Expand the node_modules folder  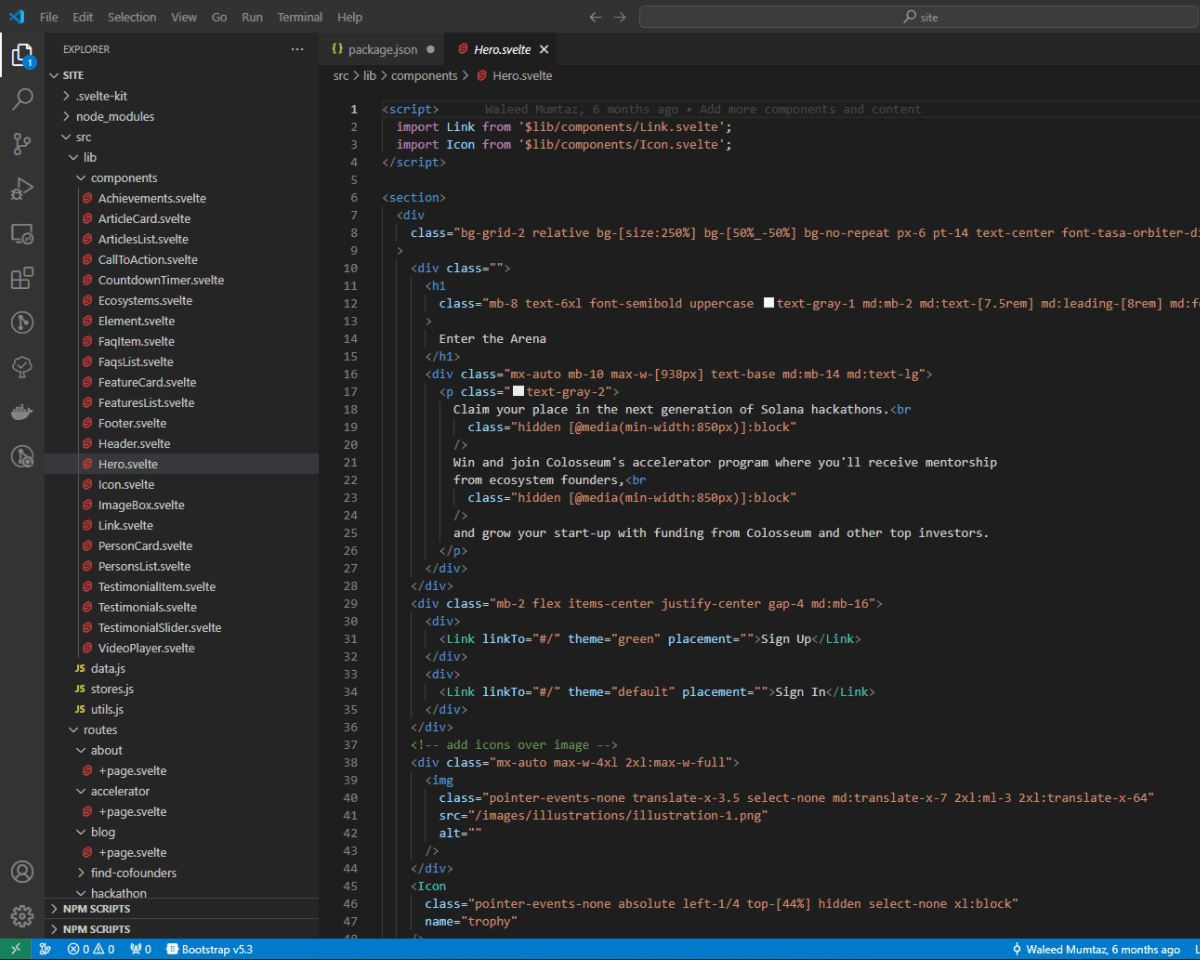[x=114, y=116]
